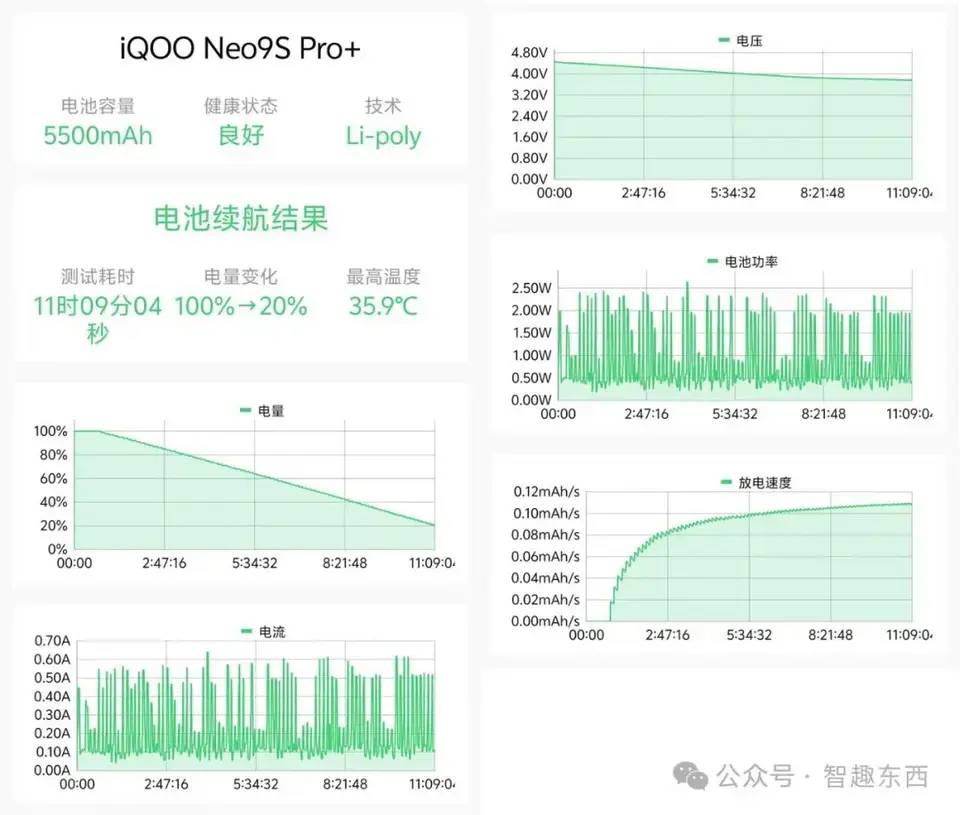
Task: Click the 60% axis label in 电量 chart
Action: tap(53, 479)
